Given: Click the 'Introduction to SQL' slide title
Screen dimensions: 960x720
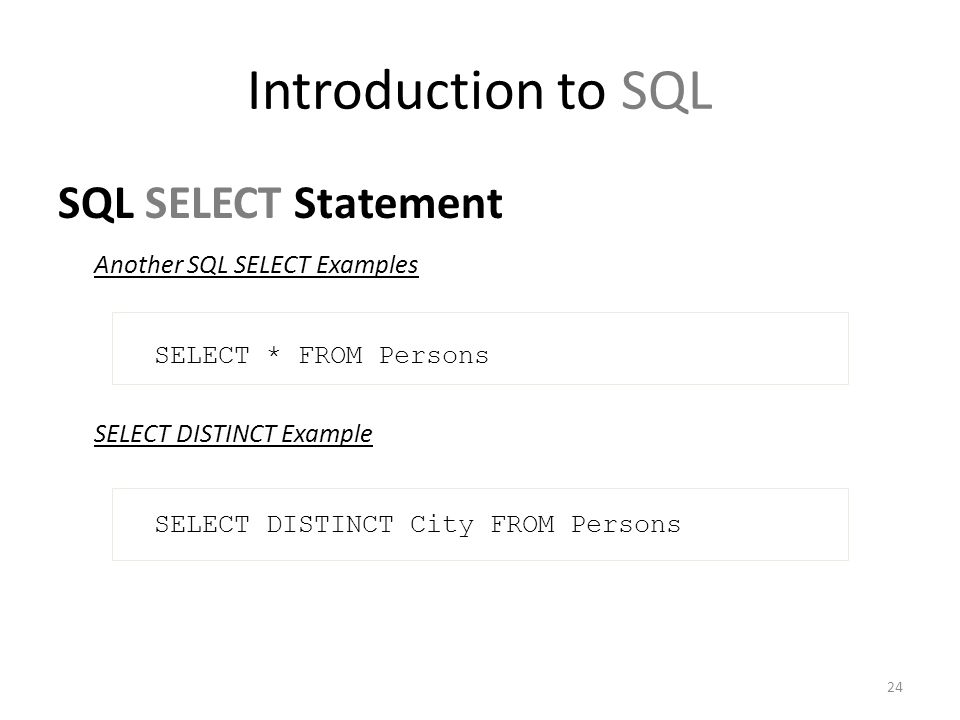Looking at the screenshot, I should coord(480,91).
